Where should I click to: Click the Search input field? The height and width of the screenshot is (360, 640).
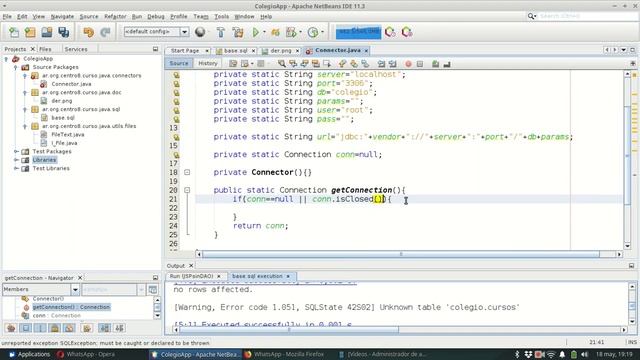pyautogui.click(x=587, y=16)
